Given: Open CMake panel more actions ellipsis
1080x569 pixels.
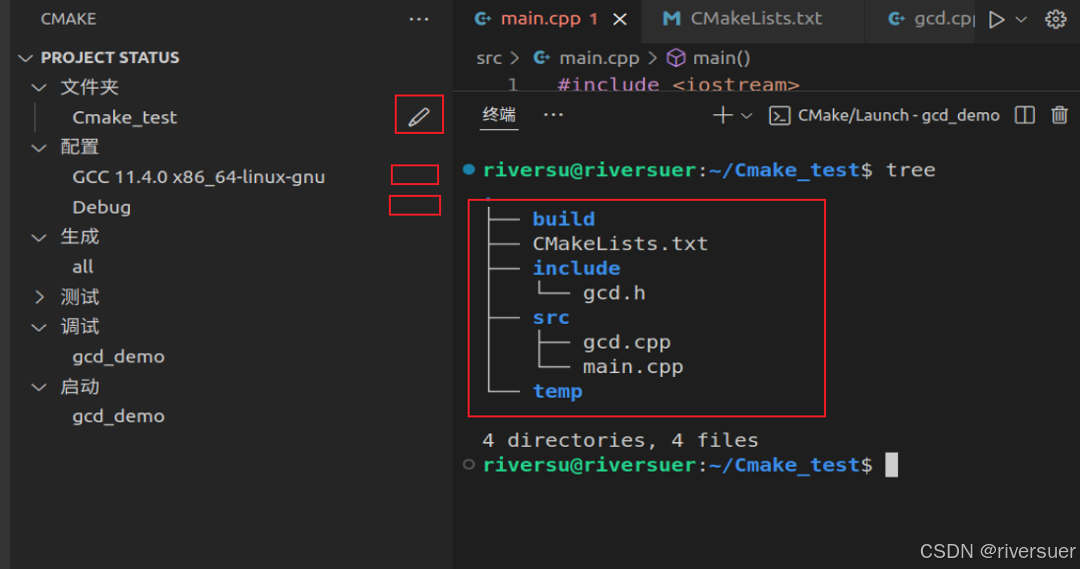Looking at the screenshot, I should coord(419,19).
